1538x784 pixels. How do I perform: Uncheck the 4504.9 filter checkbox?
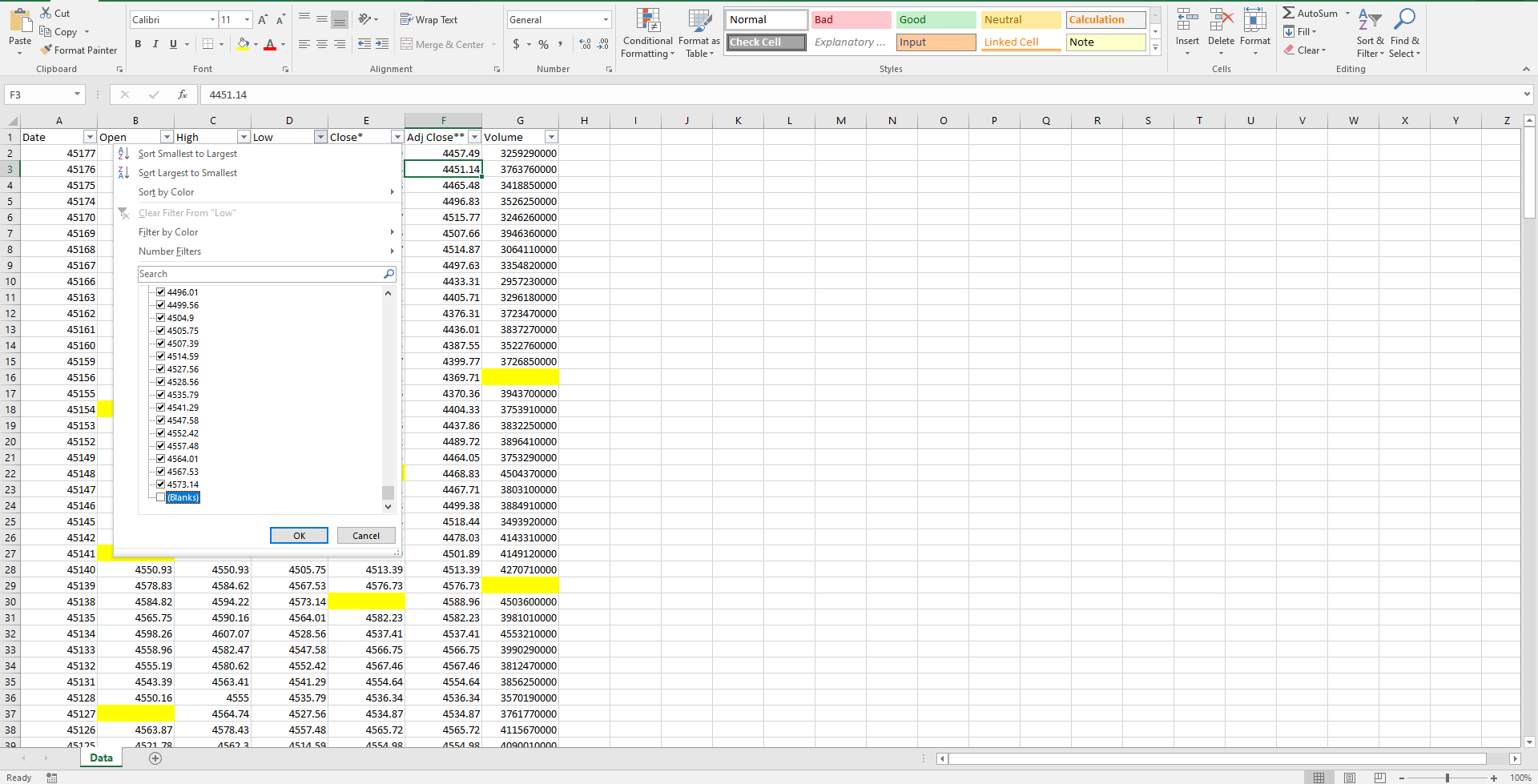pyautogui.click(x=160, y=318)
